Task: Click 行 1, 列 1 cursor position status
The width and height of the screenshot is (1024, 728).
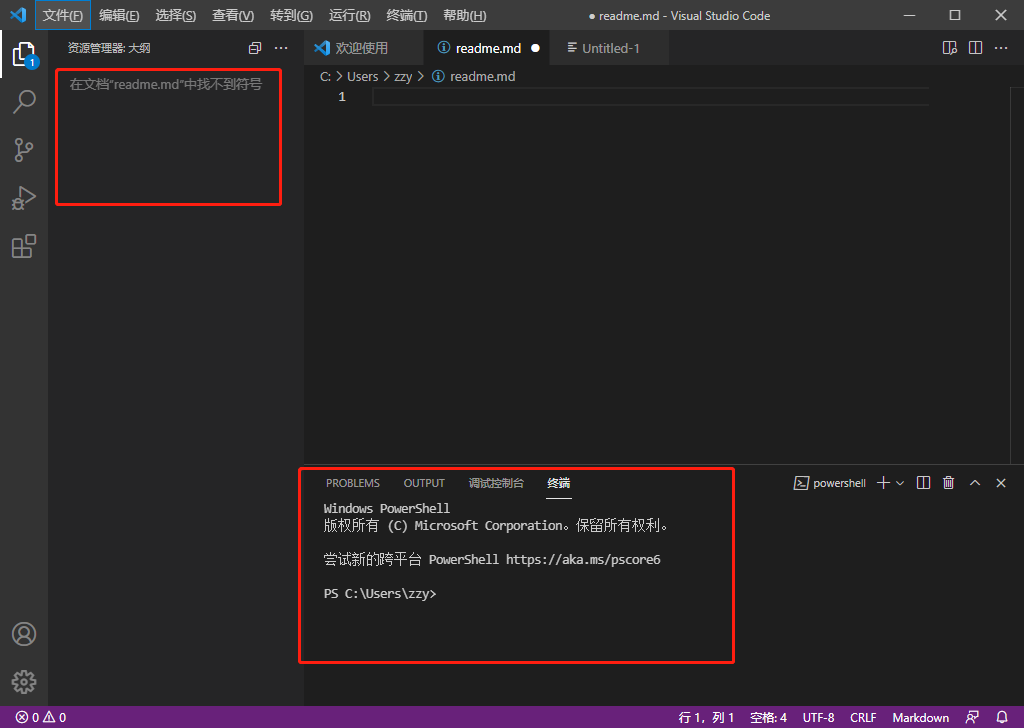Action: 706,717
